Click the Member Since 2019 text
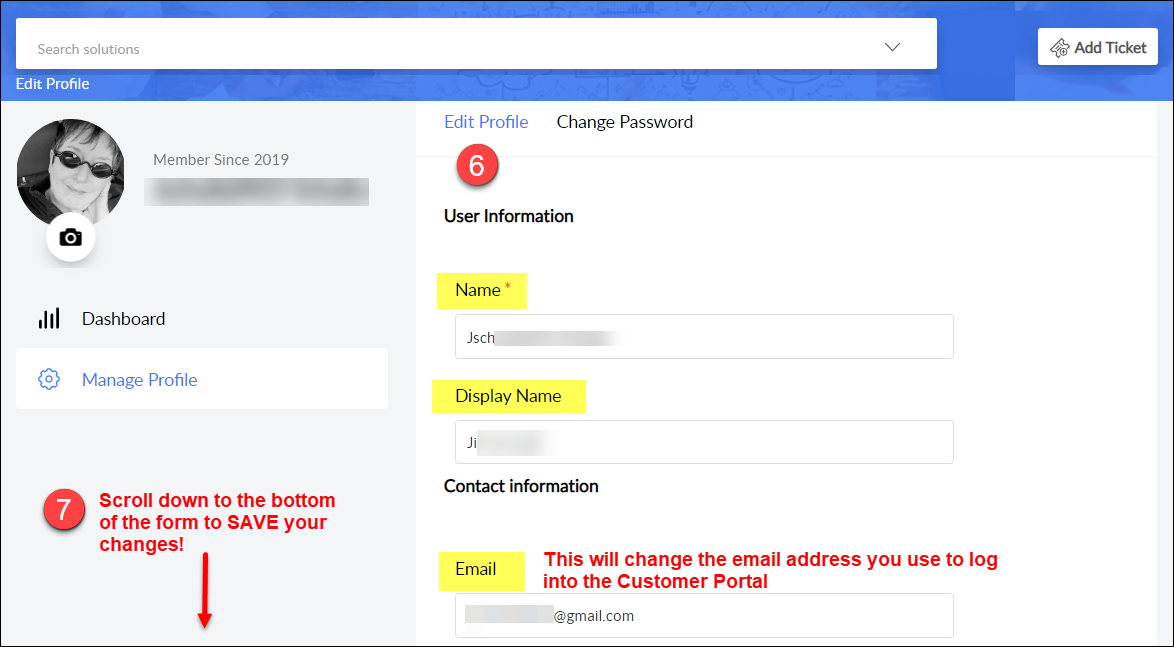1174x647 pixels. point(221,160)
